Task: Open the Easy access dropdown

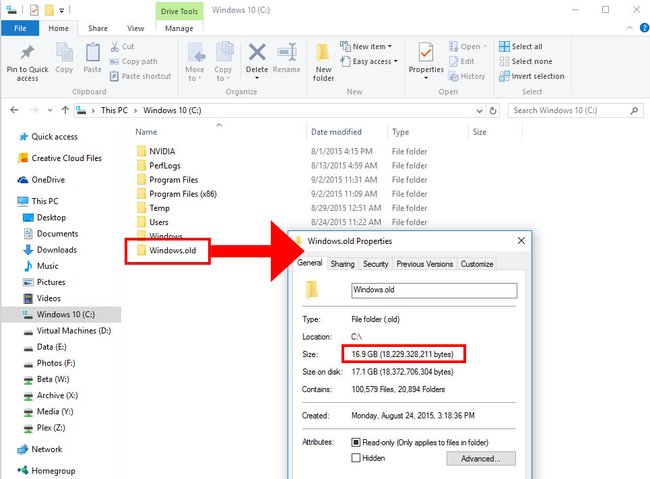Action: (395, 61)
